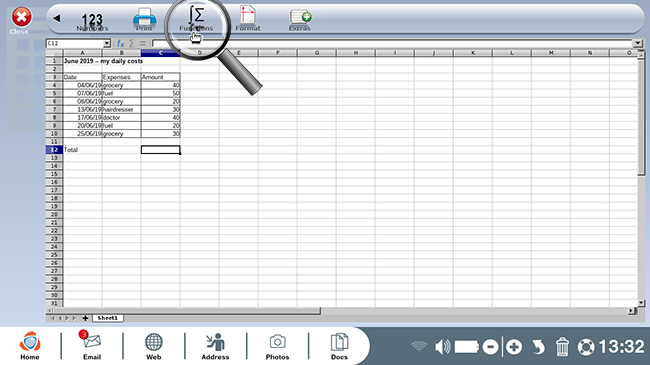Select the 'Expenses' header cell
The height and width of the screenshot is (365, 650).
coord(121,77)
